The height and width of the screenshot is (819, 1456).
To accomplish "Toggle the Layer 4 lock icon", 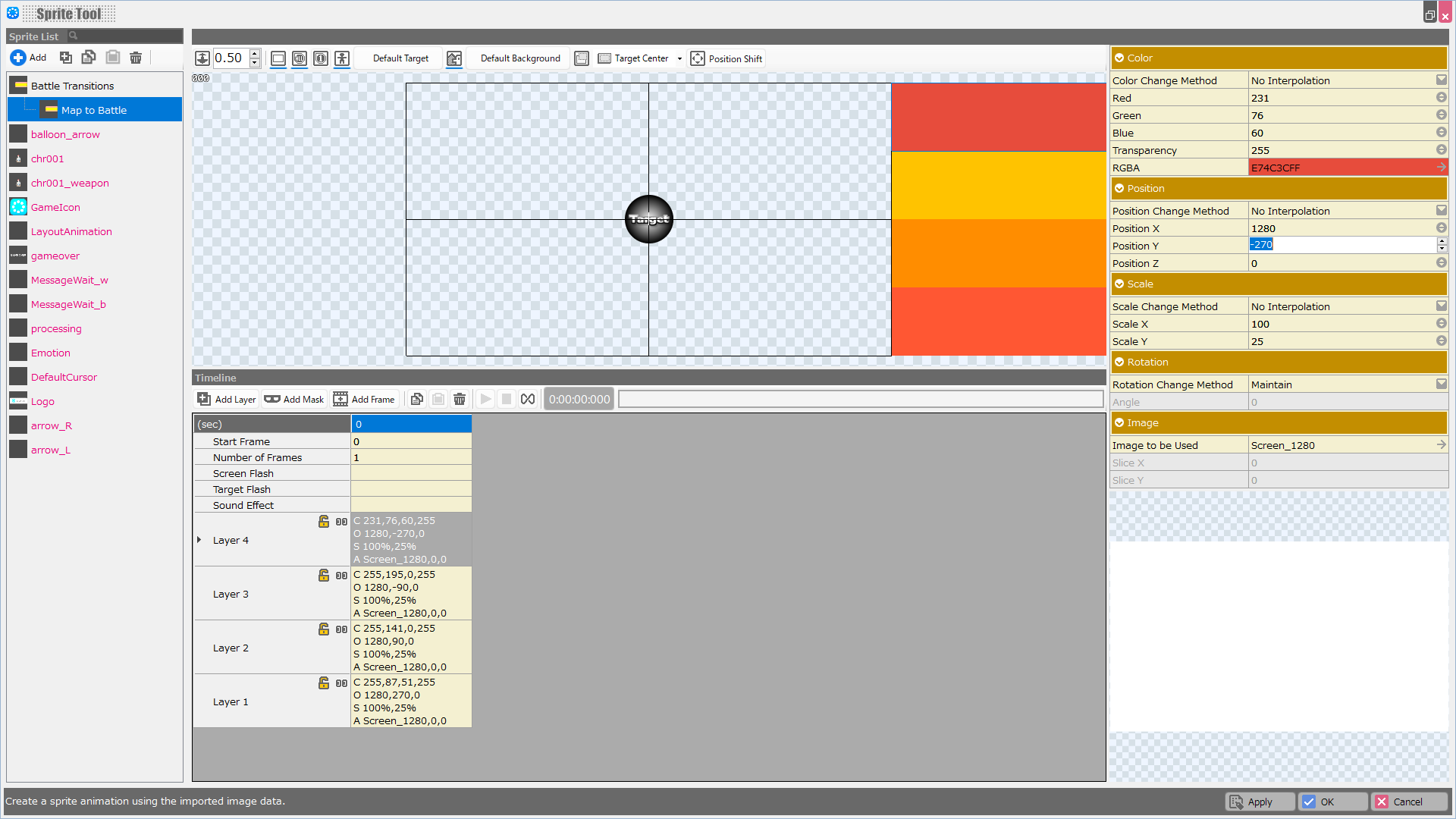I will [324, 521].
